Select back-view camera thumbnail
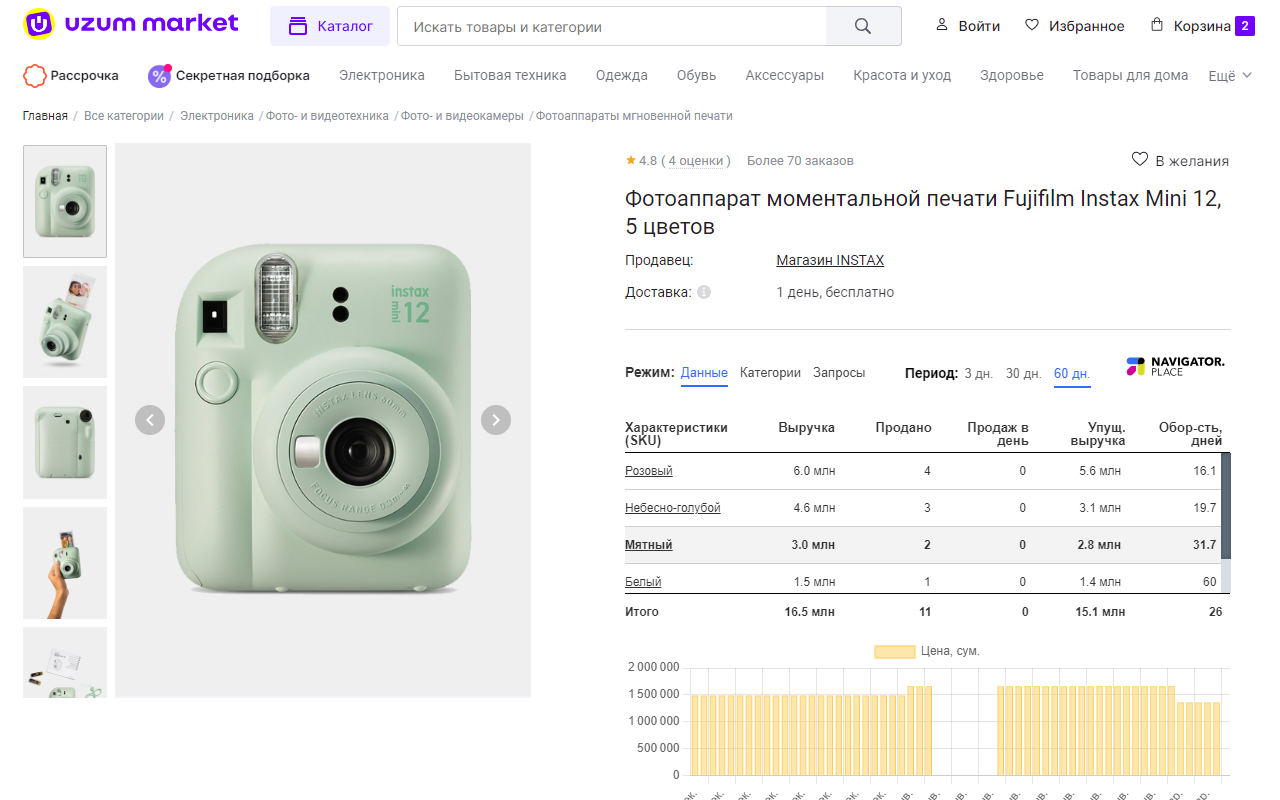Image resolution: width=1280 pixels, height=800 pixels. [65, 442]
